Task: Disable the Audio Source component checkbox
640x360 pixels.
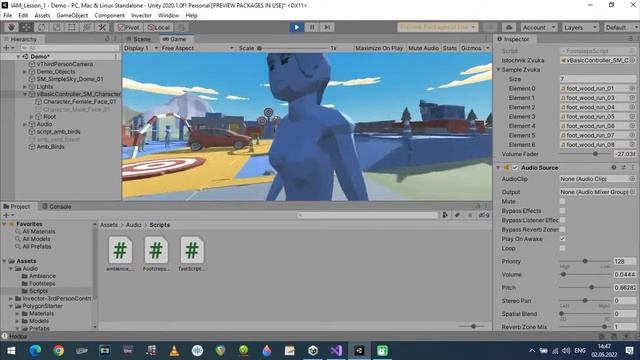Action: coord(515,168)
